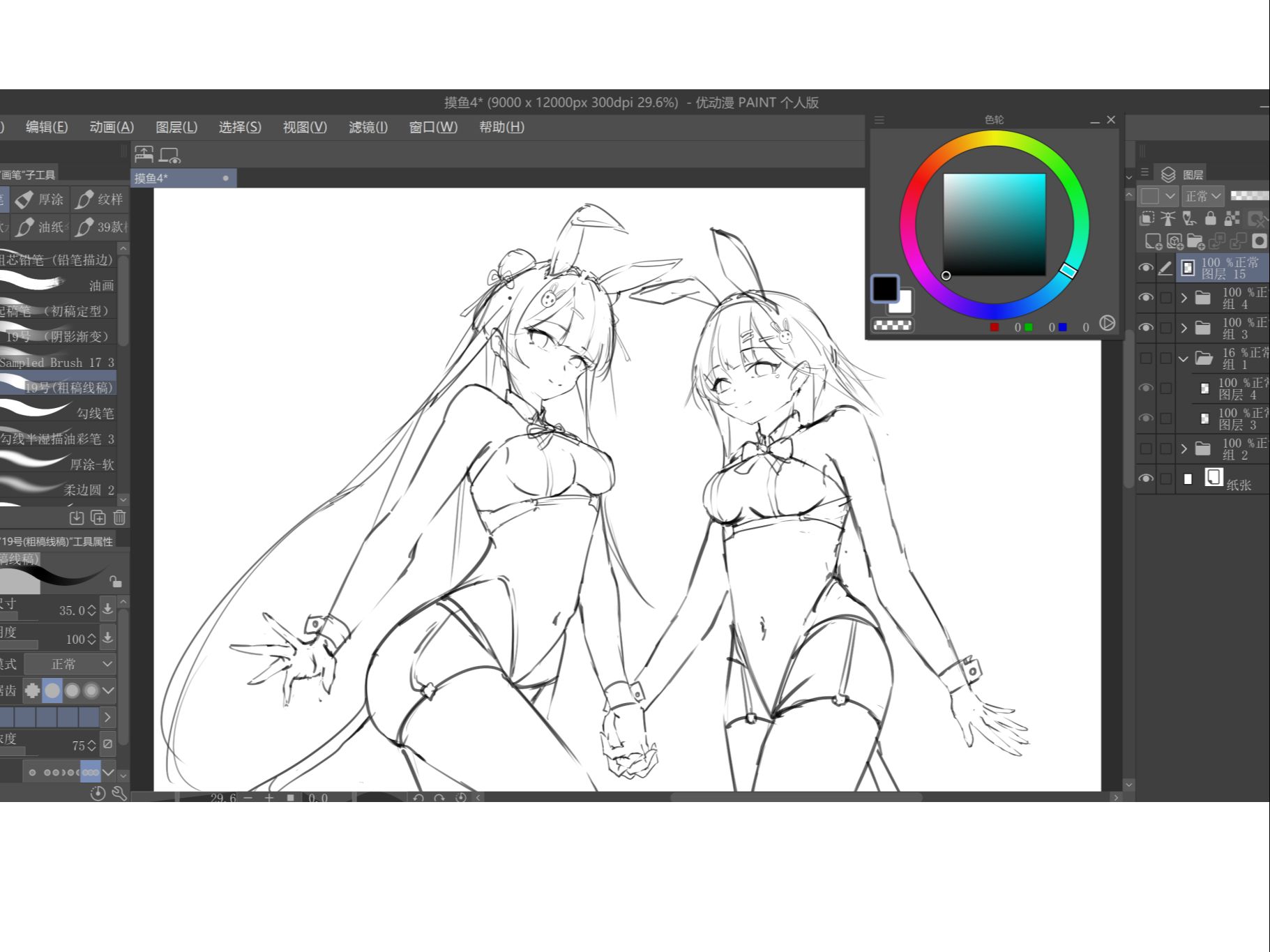Click the lock layer padlock icon
The width and height of the screenshot is (1270, 952).
click(1211, 218)
